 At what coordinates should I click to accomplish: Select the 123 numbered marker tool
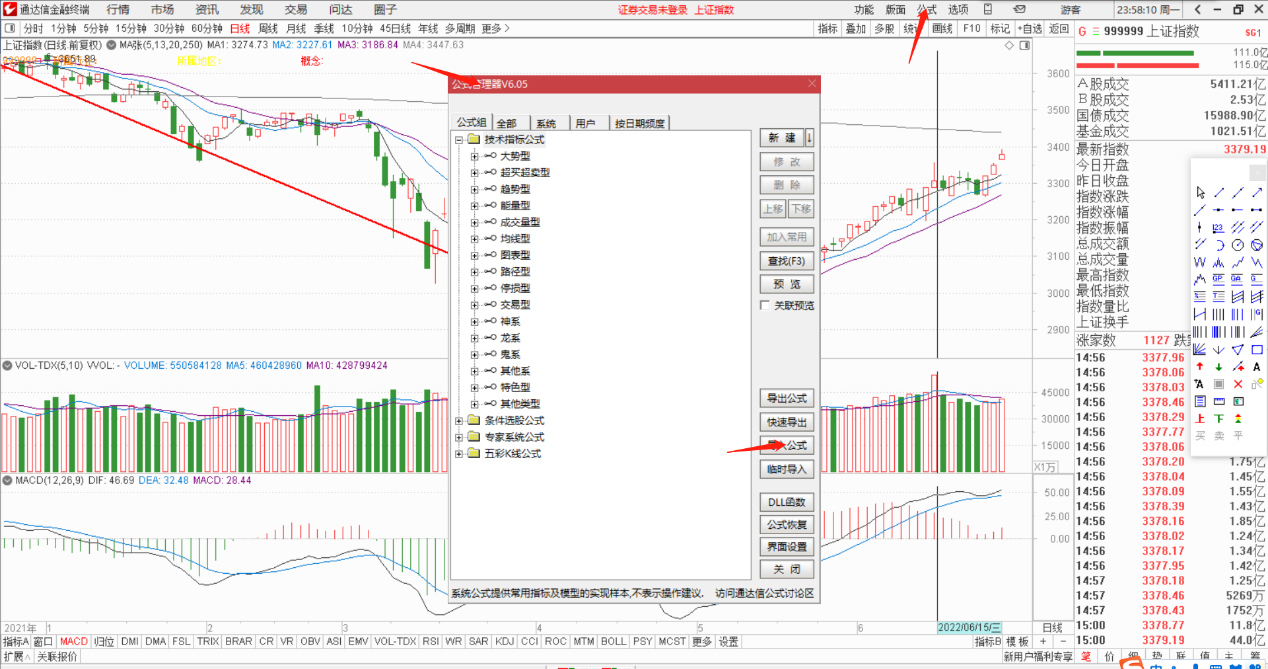tap(1218, 227)
